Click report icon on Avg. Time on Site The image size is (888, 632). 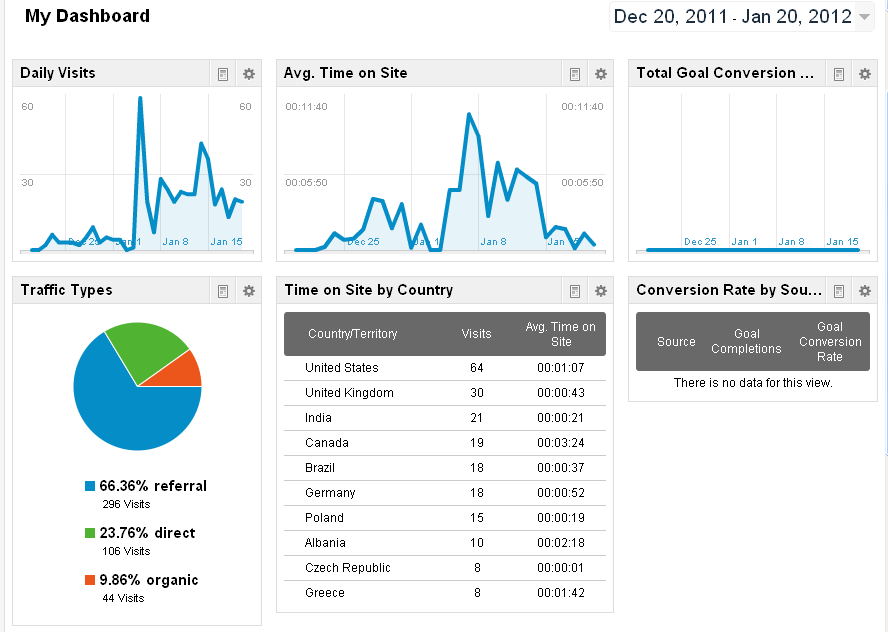point(575,74)
